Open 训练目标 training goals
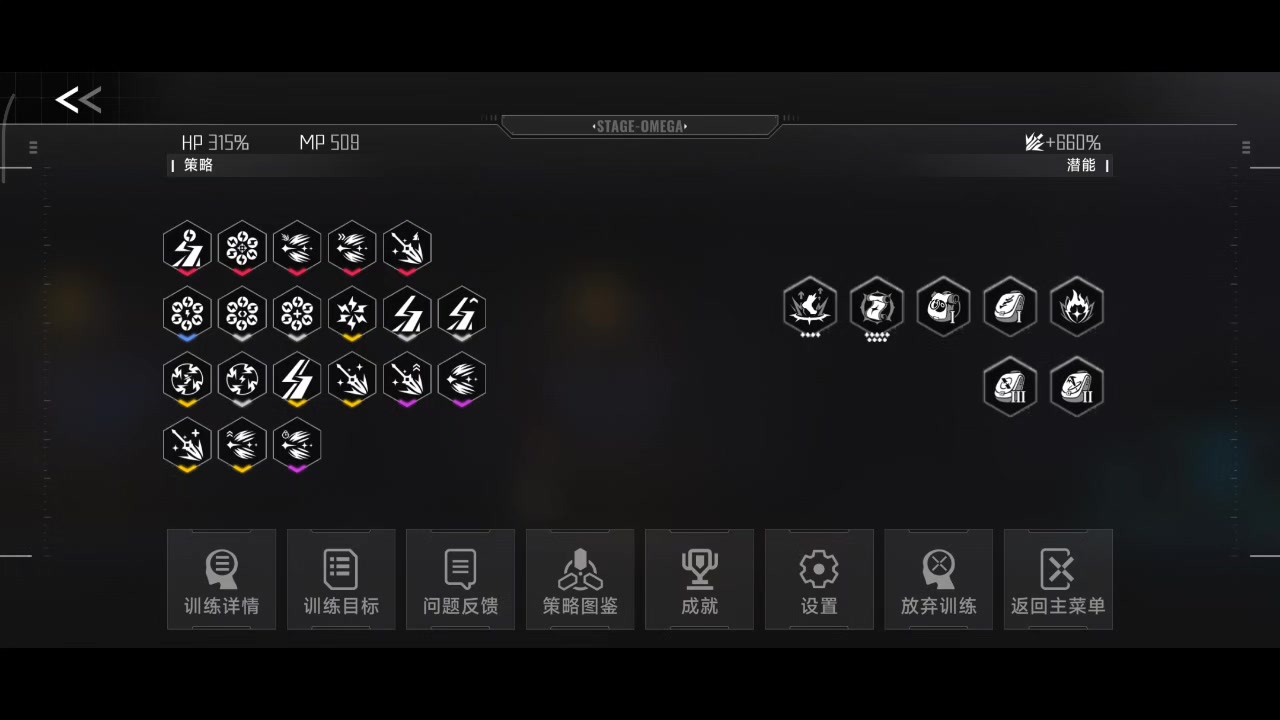This screenshot has width=1280, height=720. pyautogui.click(x=341, y=580)
